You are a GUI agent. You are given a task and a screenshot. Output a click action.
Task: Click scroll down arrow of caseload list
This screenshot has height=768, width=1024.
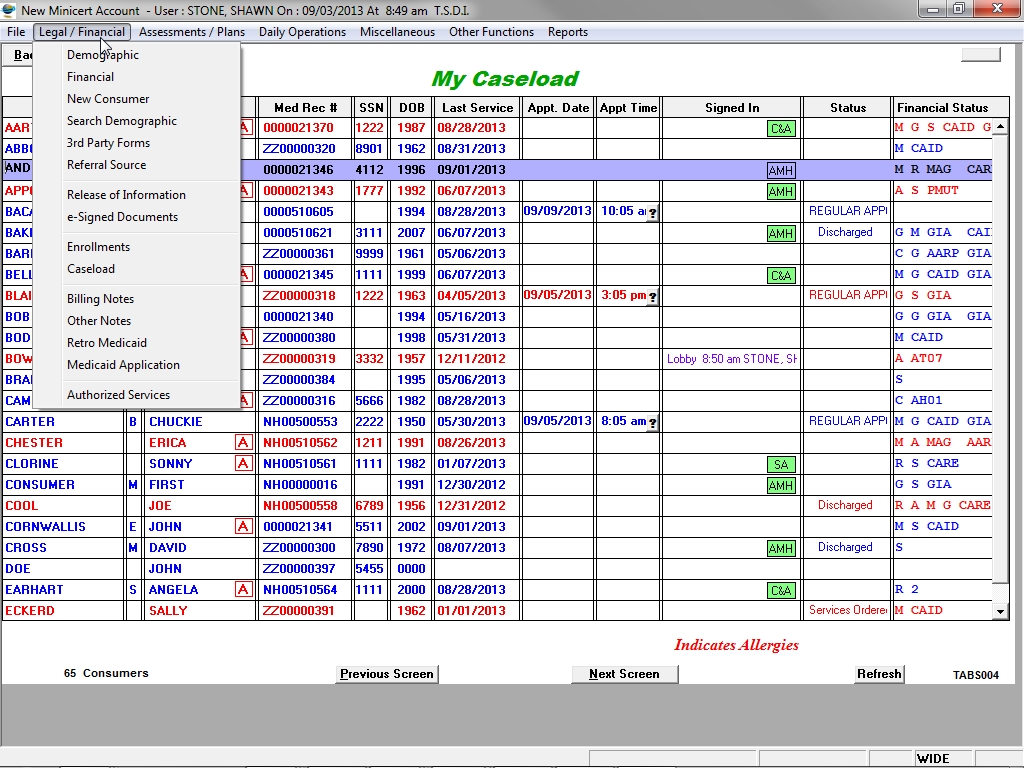click(1000, 612)
